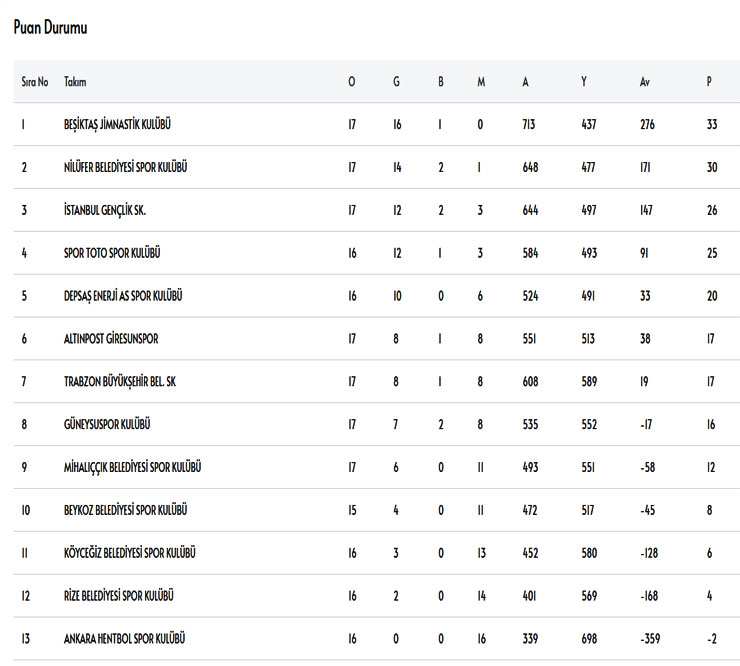
Task: Select Ankara Hentbol Spor Kulübü in table
Action: pyautogui.click(x=124, y=639)
